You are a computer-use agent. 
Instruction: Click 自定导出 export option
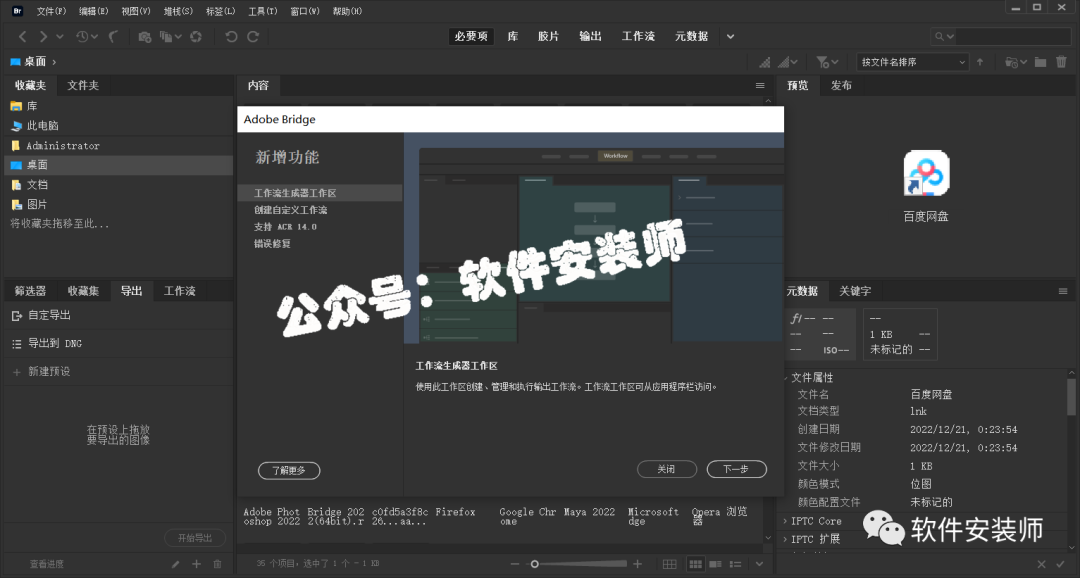click(118, 316)
